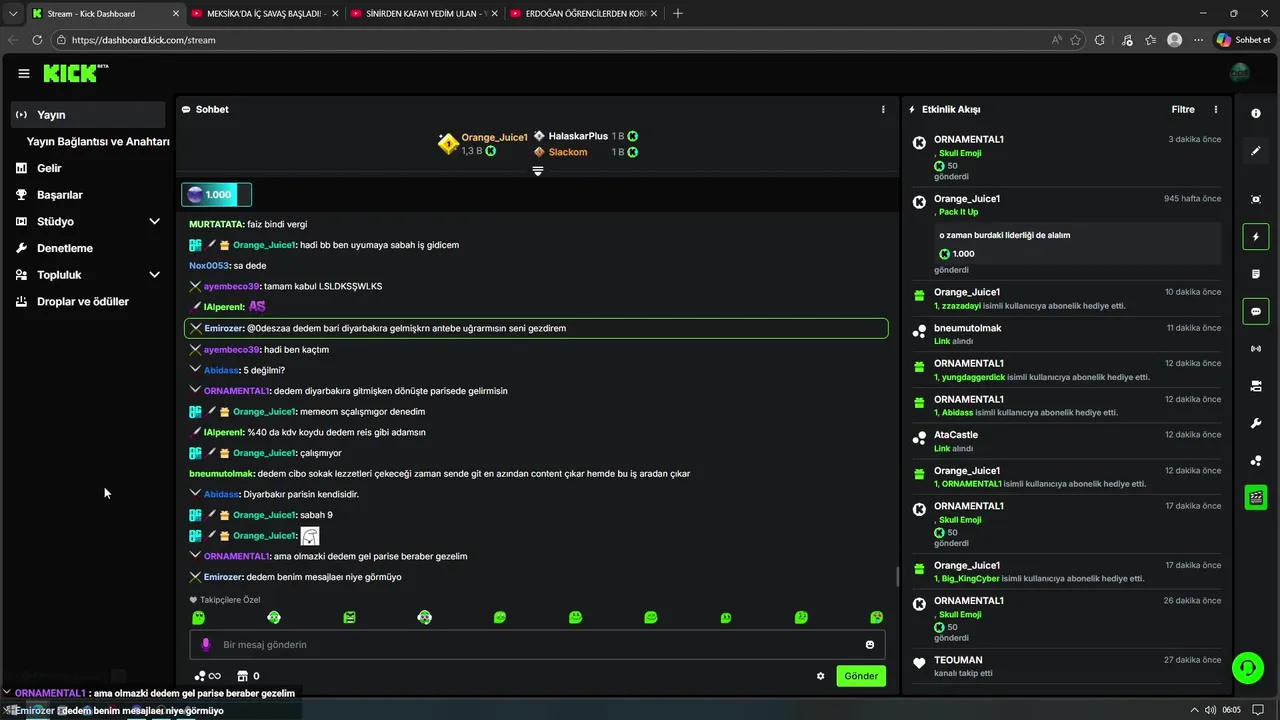The image size is (1280, 720).
Task: Open Filtre in Etkinlik Akışı
Action: coord(1183,109)
